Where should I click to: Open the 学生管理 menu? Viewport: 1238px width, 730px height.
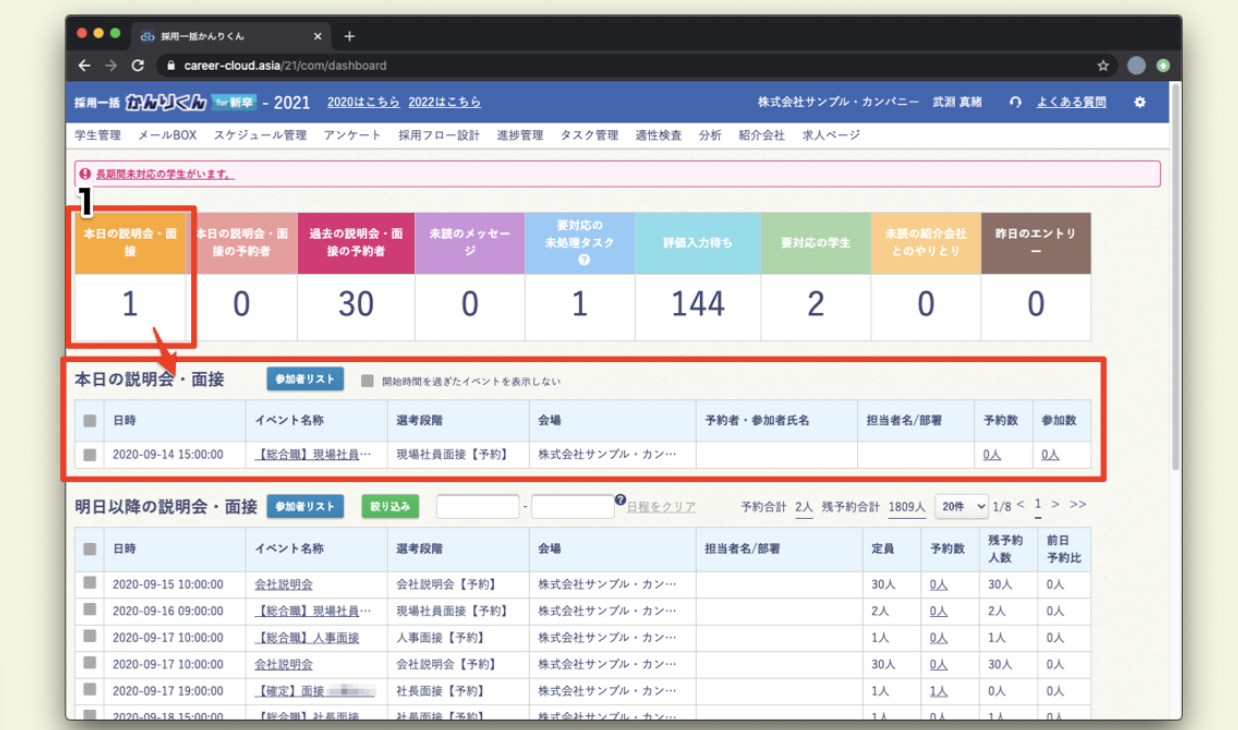click(x=97, y=135)
